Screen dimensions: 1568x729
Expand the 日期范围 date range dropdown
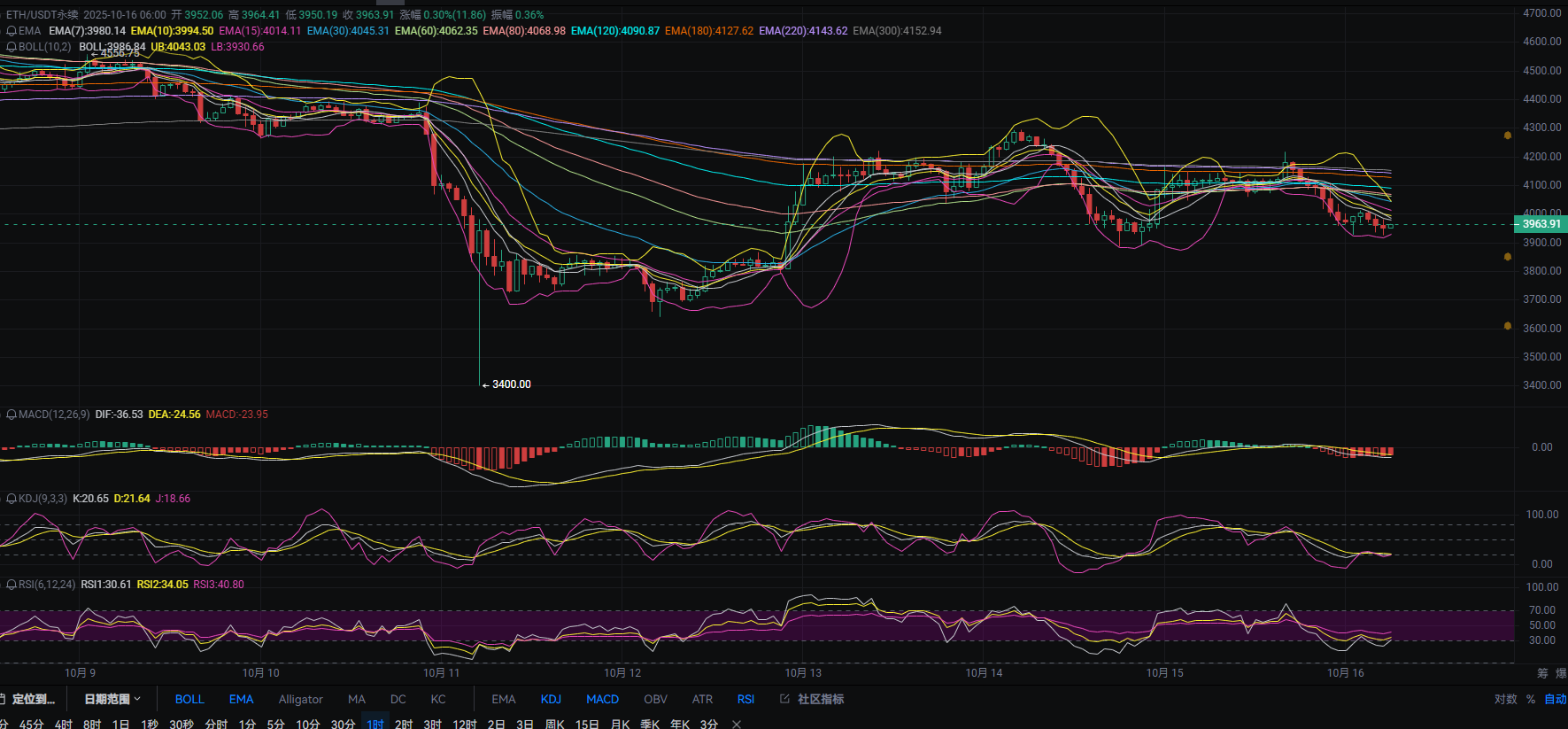coord(112,699)
